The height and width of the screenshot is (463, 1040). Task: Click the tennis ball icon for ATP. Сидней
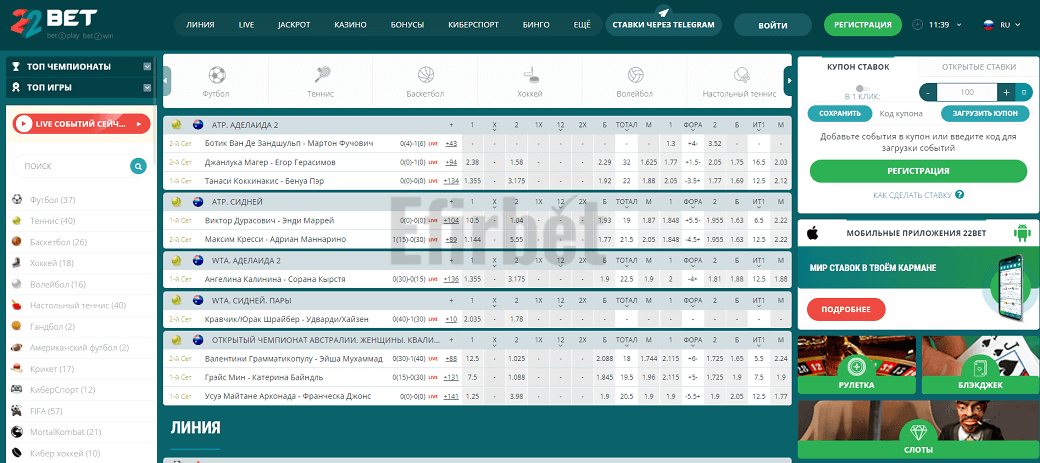176,202
